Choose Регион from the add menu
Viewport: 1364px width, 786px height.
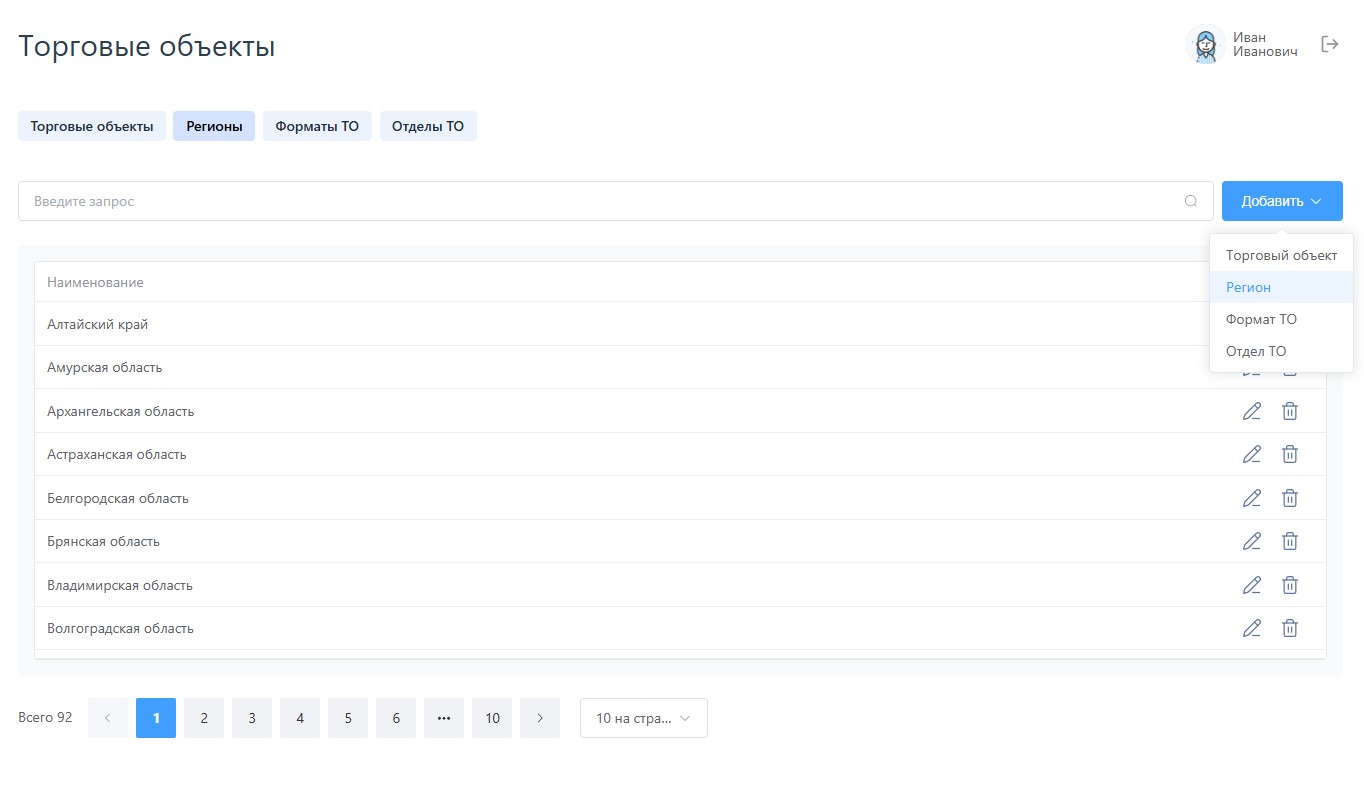pyautogui.click(x=1248, y=287)
